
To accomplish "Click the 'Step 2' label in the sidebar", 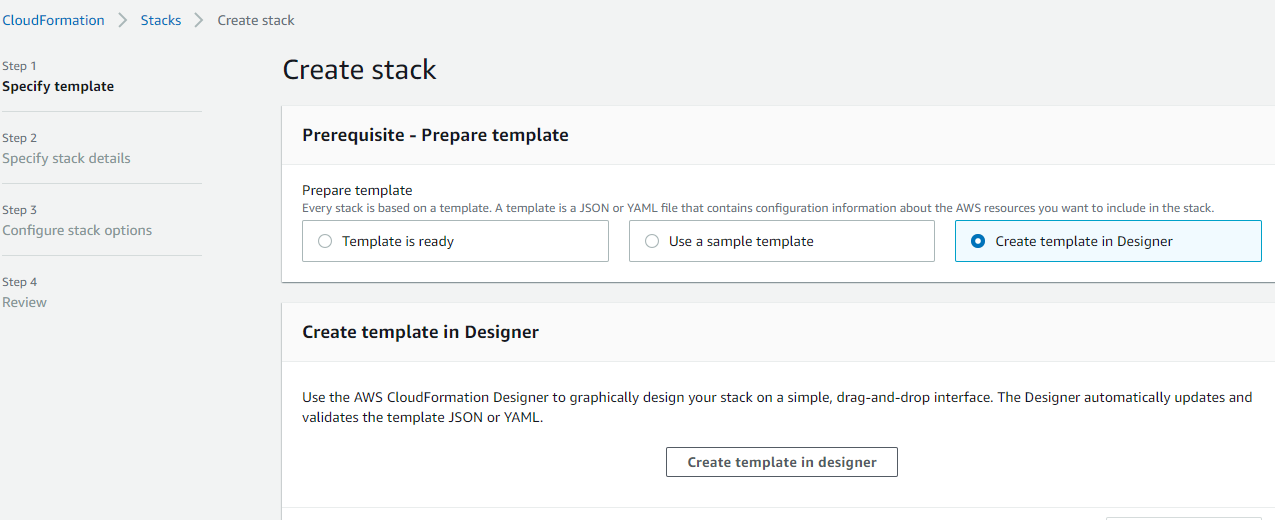I will (x=19, y=138).
